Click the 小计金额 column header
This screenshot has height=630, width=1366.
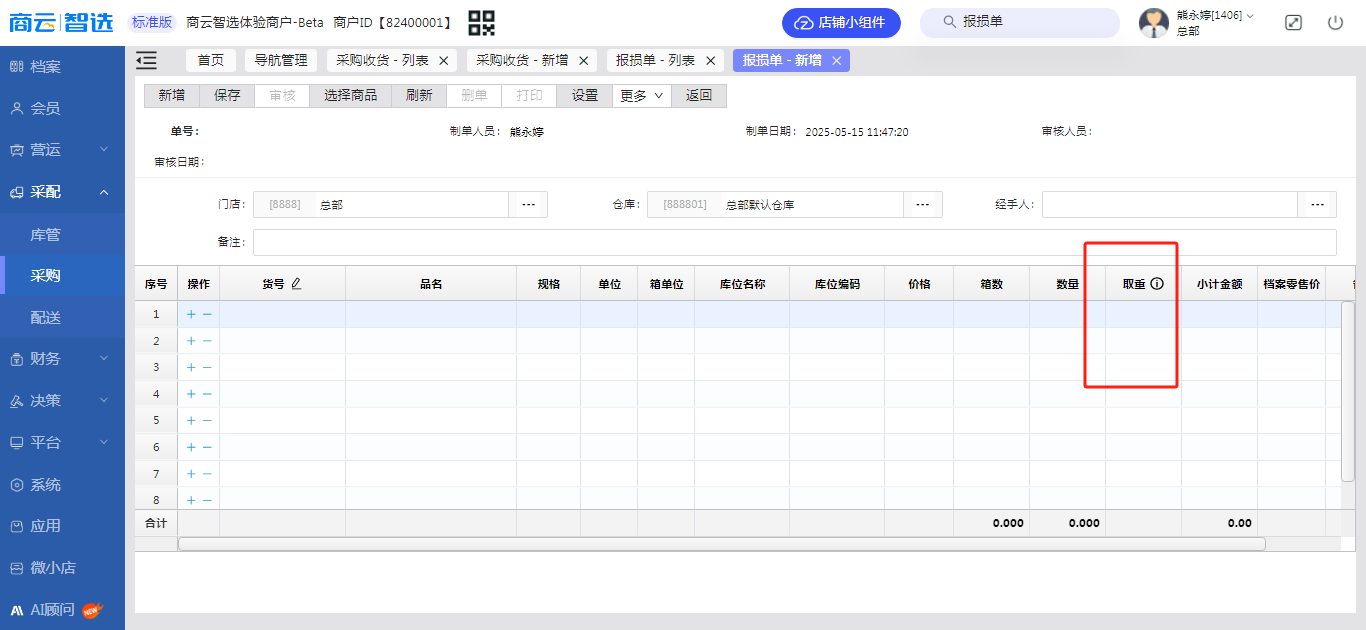pyautogui.click(x=1219, y=284)
